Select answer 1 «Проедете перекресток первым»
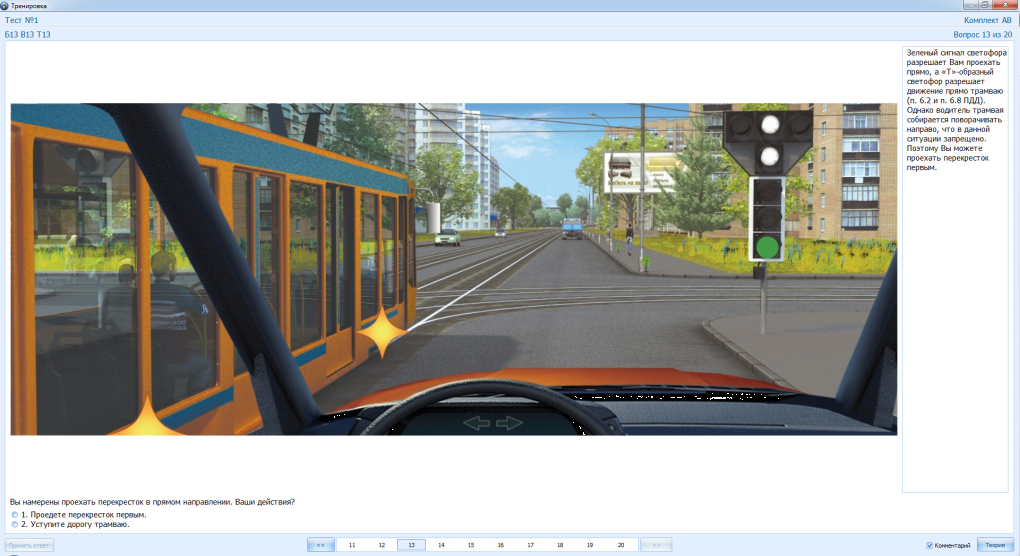This screenshot has width=1020, height=556. [x=14, y=515]
